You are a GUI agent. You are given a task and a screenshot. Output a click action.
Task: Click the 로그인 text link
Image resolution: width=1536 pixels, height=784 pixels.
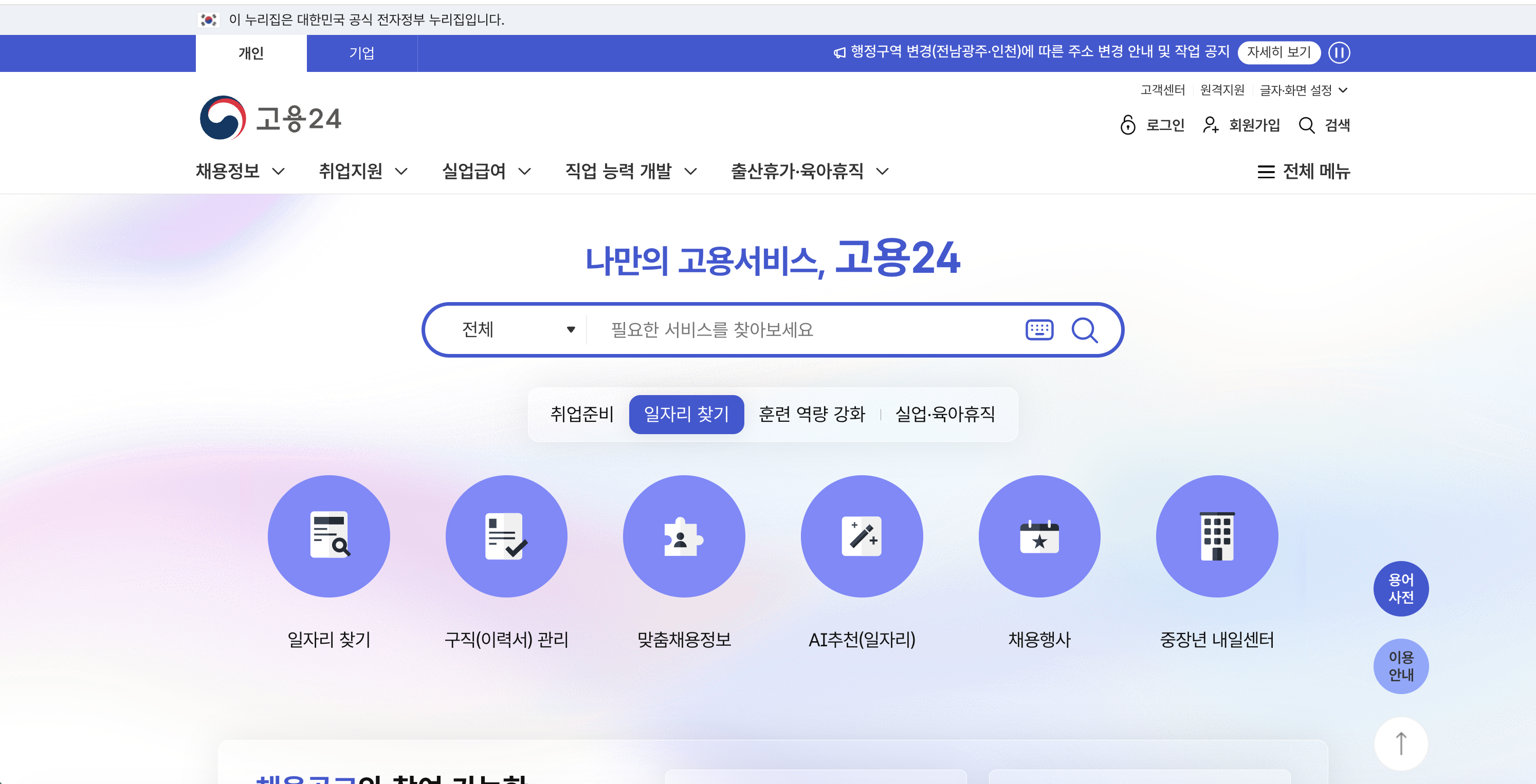coord(1165,125)
